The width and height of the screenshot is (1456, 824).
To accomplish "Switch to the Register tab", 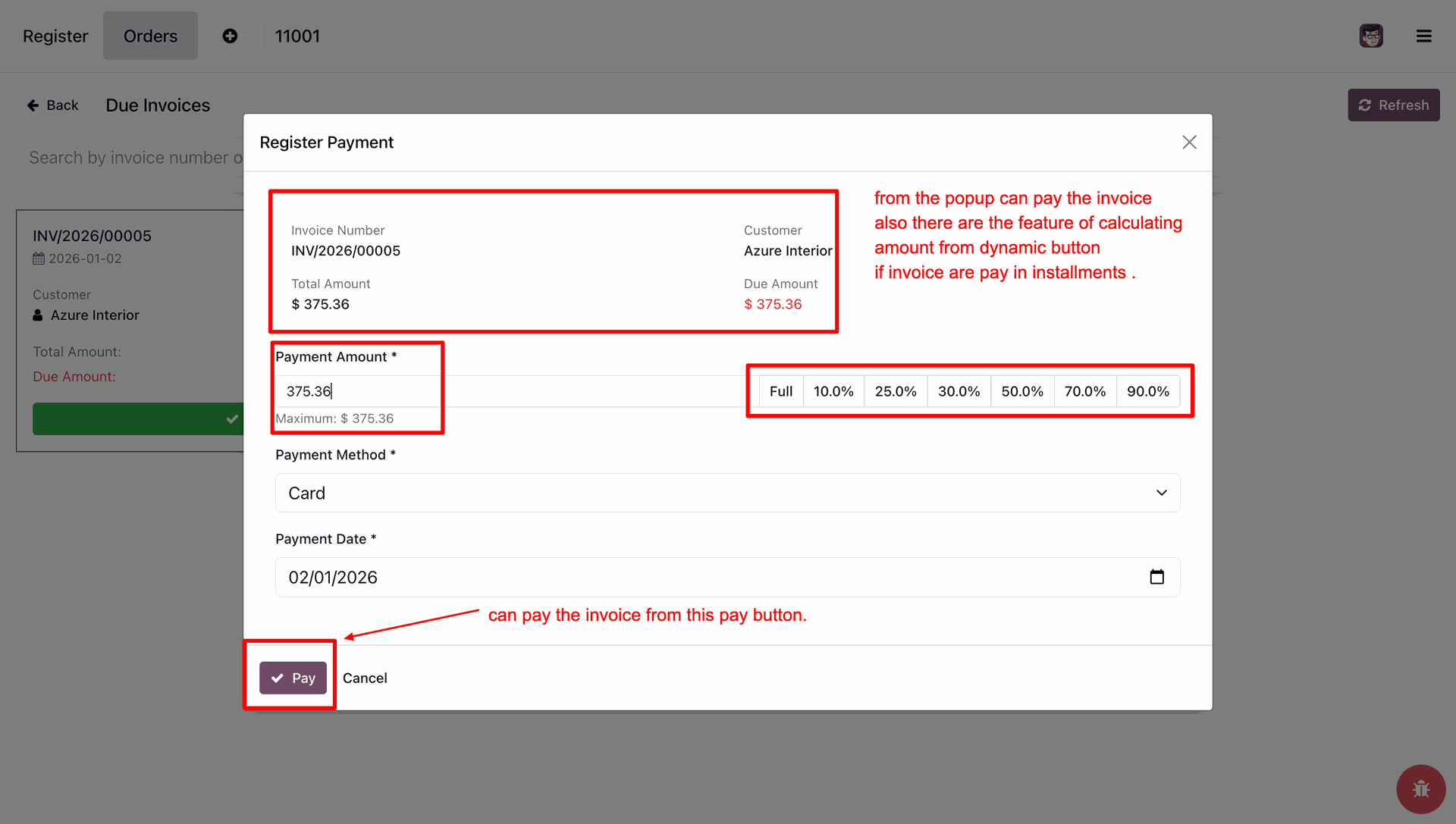I will (x=55, y=36).
